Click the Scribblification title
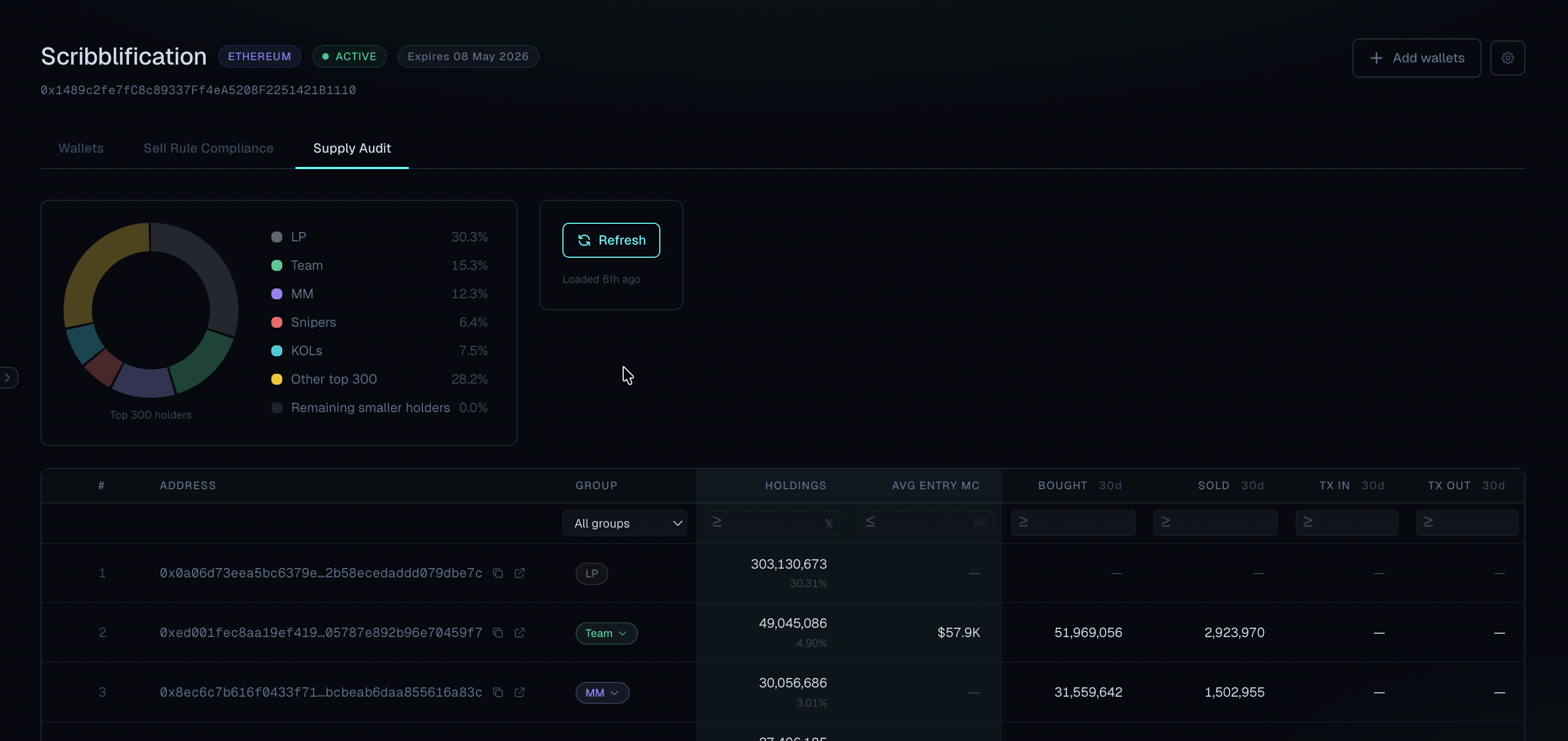Viewport: 1568px width, 741px height. point(124,56)
